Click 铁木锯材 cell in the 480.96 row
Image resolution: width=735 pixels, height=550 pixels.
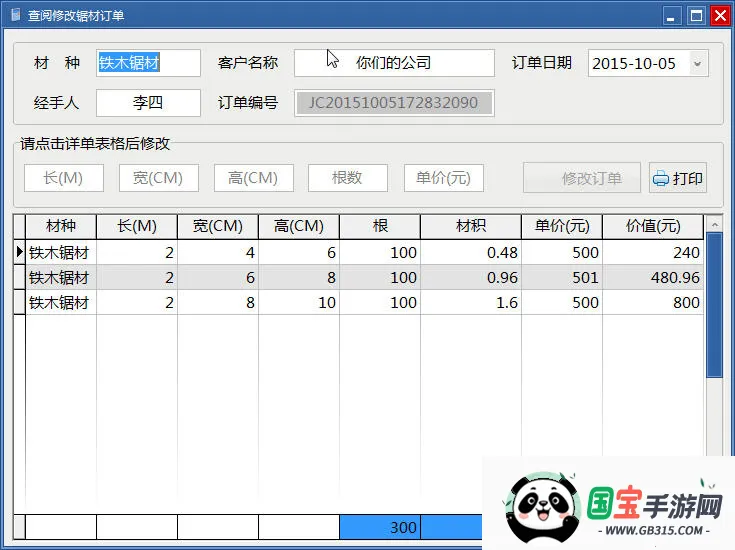click(x=61, y=277)
